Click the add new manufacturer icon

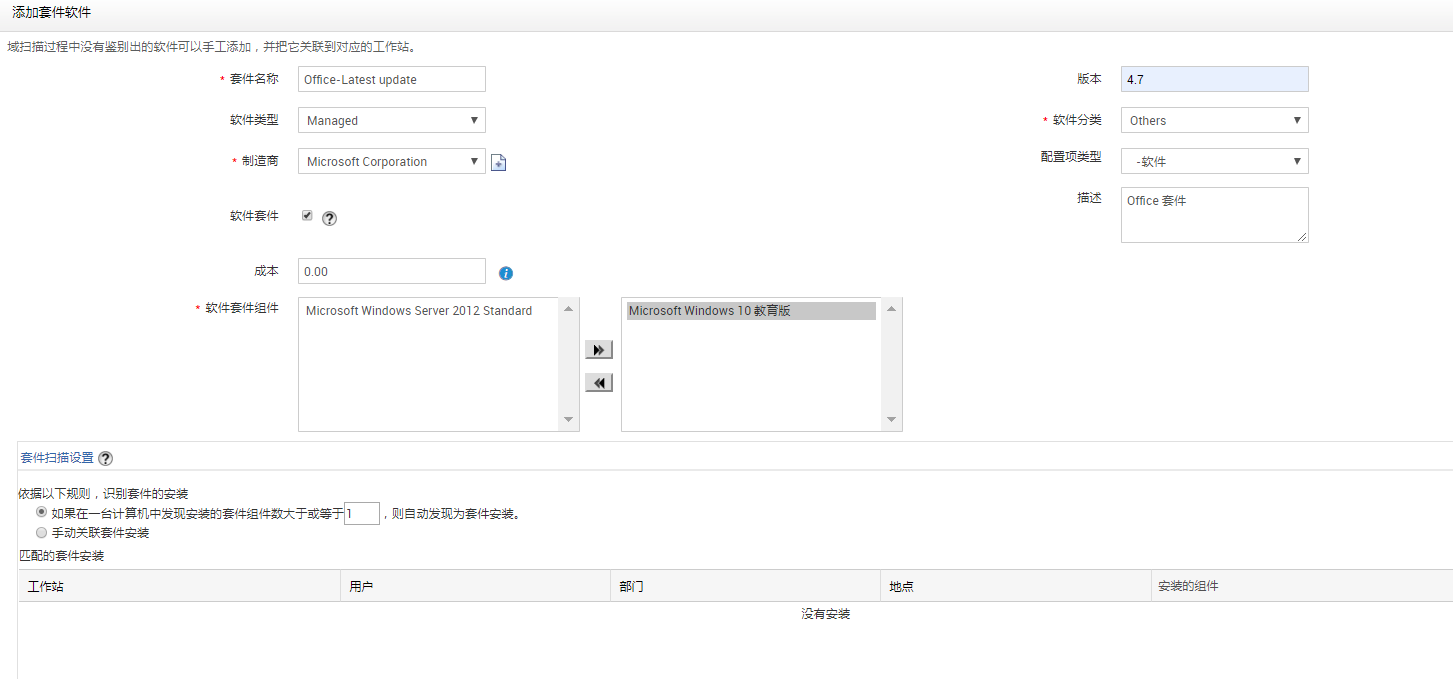498,163
